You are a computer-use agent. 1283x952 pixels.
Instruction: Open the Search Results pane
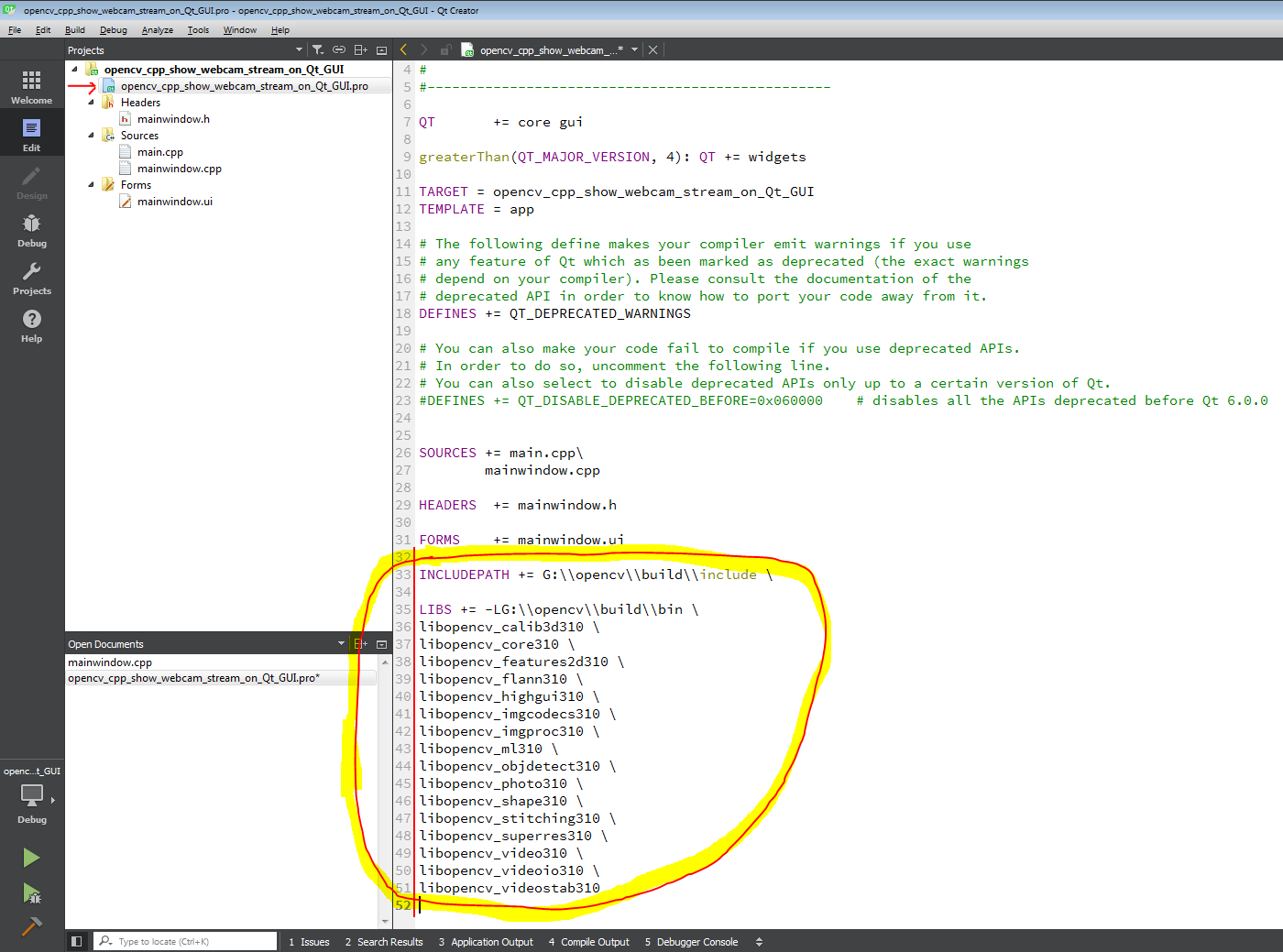tap(384, 941)
